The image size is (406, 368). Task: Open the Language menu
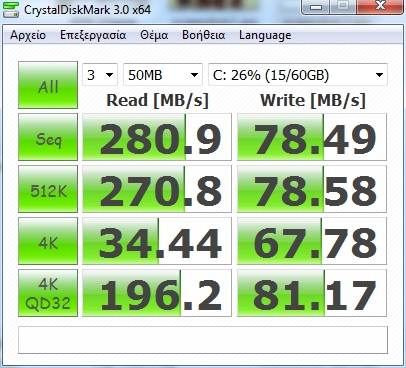pyautogui.click(x=265, y=35)
